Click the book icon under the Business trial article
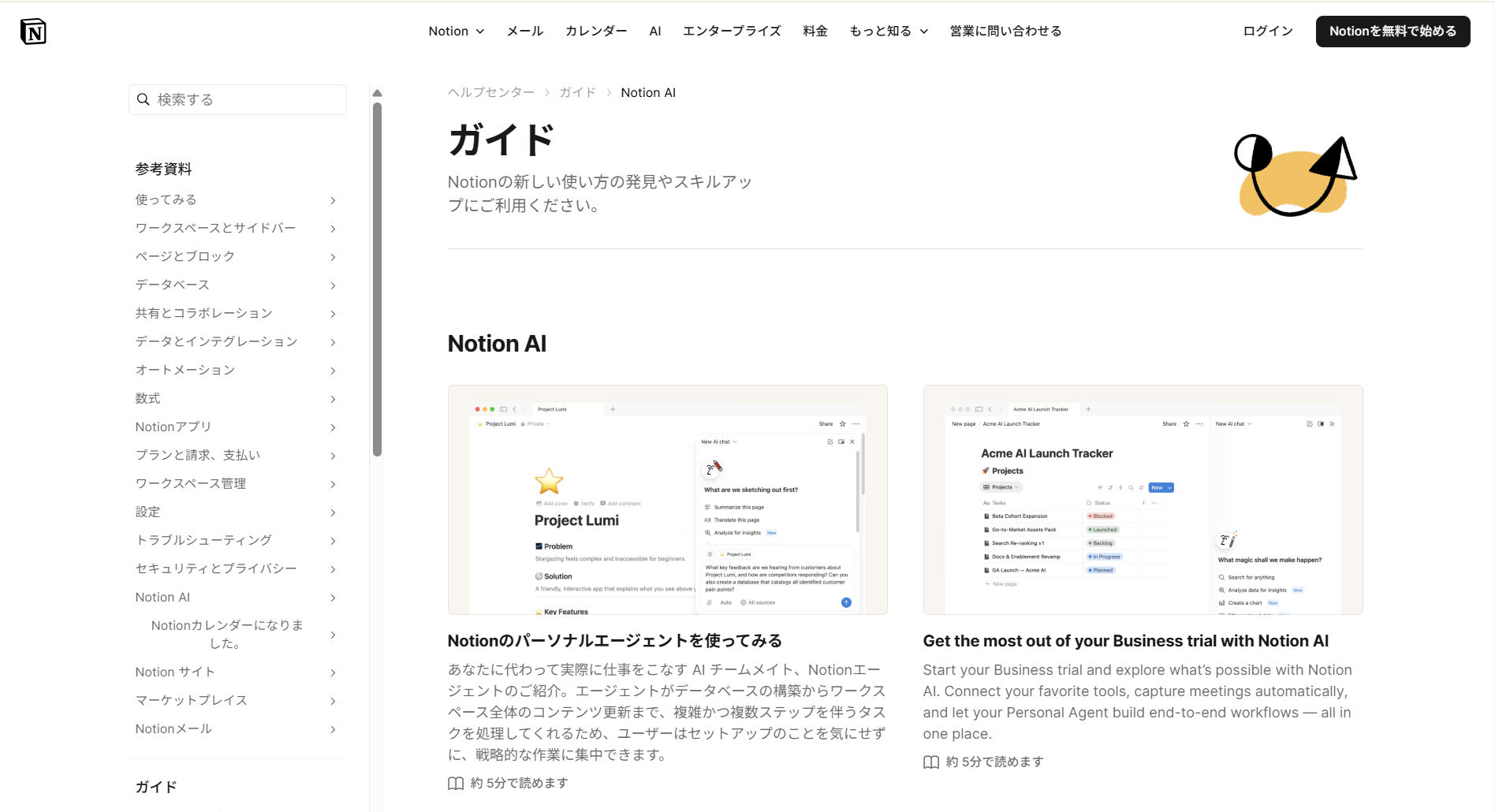This screenshot has width=1495, height=812. click(930, 762)
